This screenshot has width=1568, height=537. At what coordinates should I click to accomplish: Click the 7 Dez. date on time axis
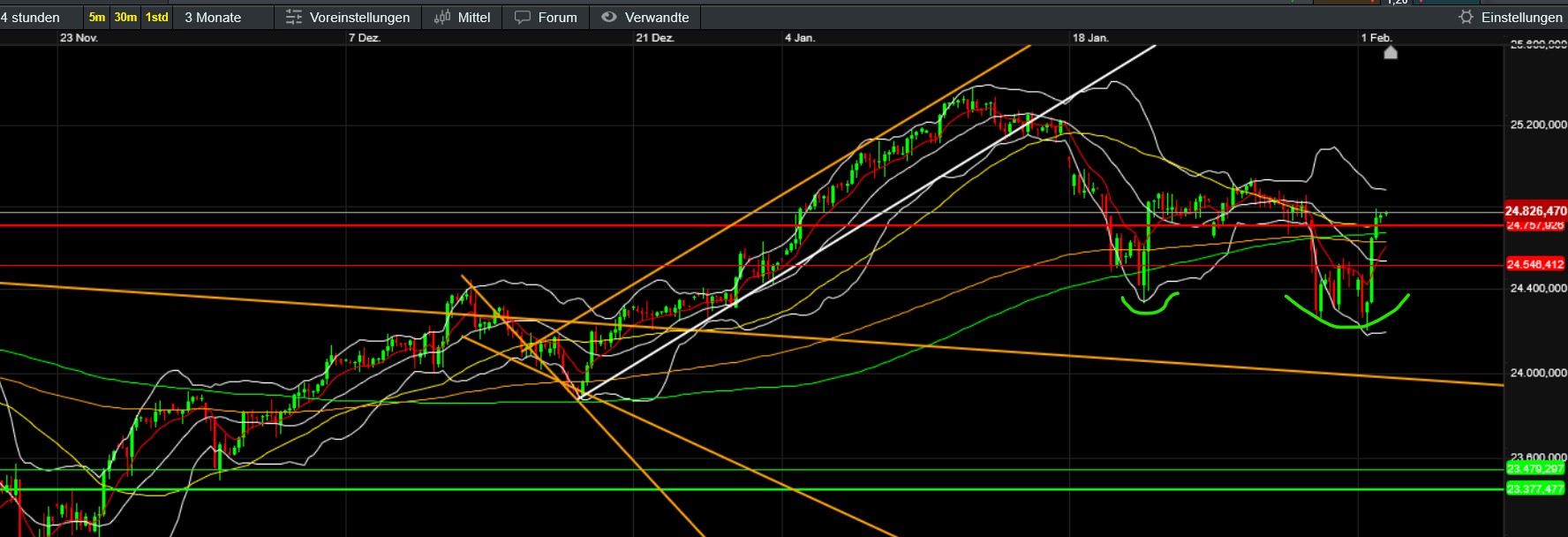click(364, 38)
